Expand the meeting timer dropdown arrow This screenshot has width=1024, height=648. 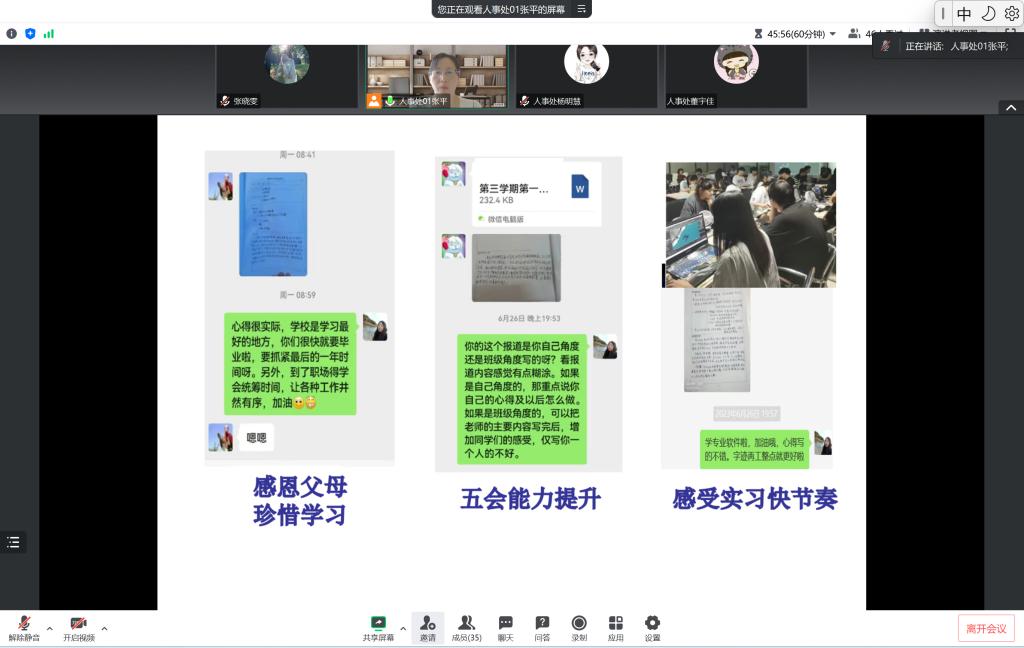[833, 33]
